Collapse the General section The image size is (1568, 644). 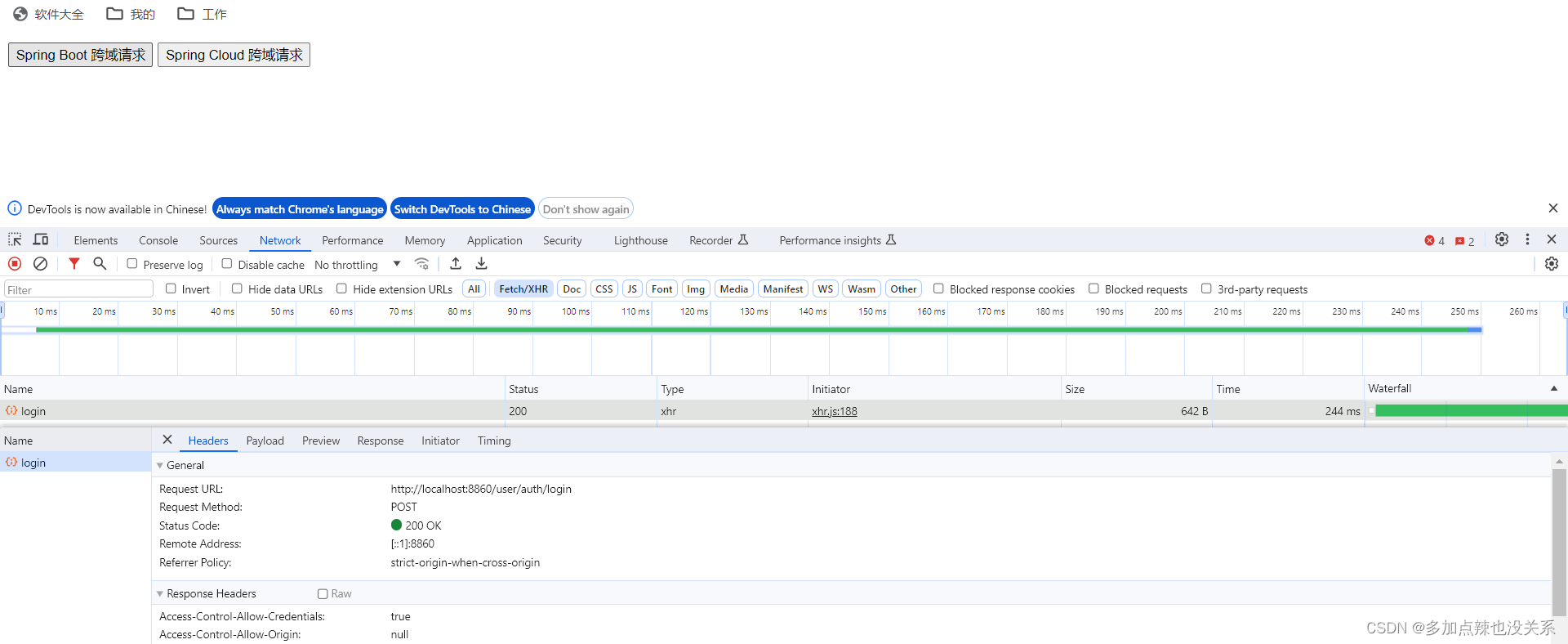tap(160, 465)
